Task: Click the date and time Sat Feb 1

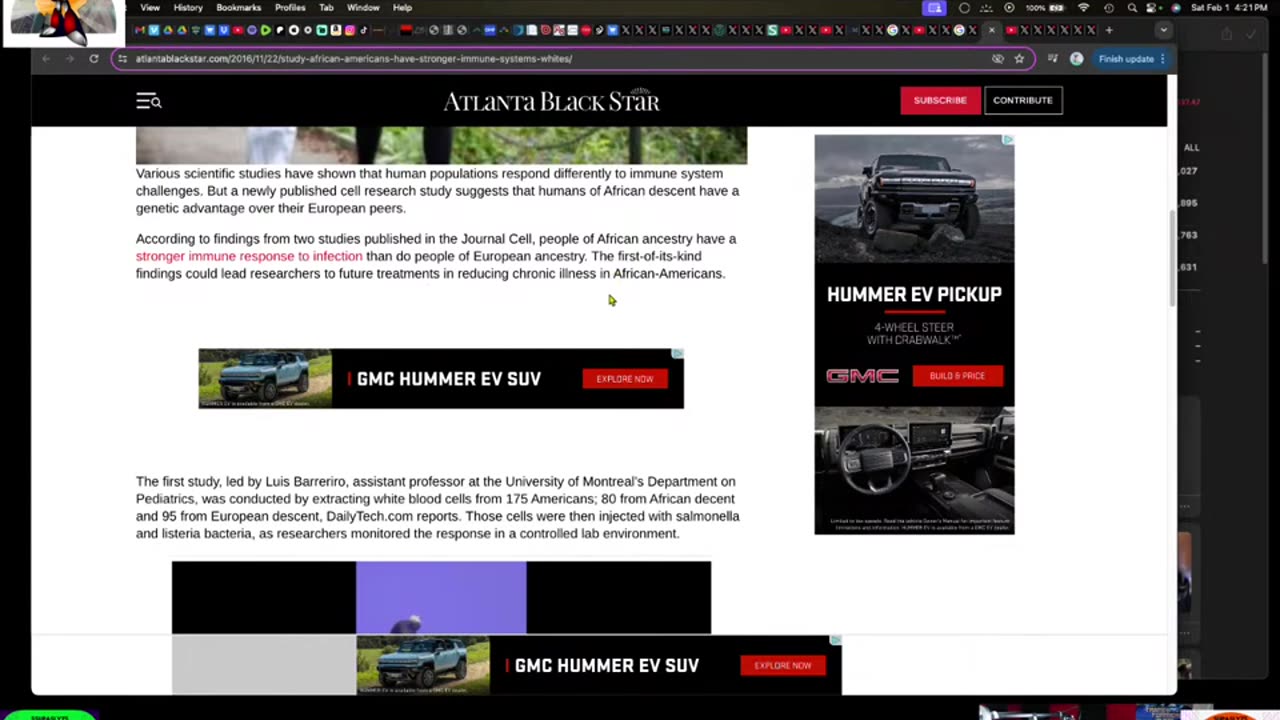Action: 1231,8
